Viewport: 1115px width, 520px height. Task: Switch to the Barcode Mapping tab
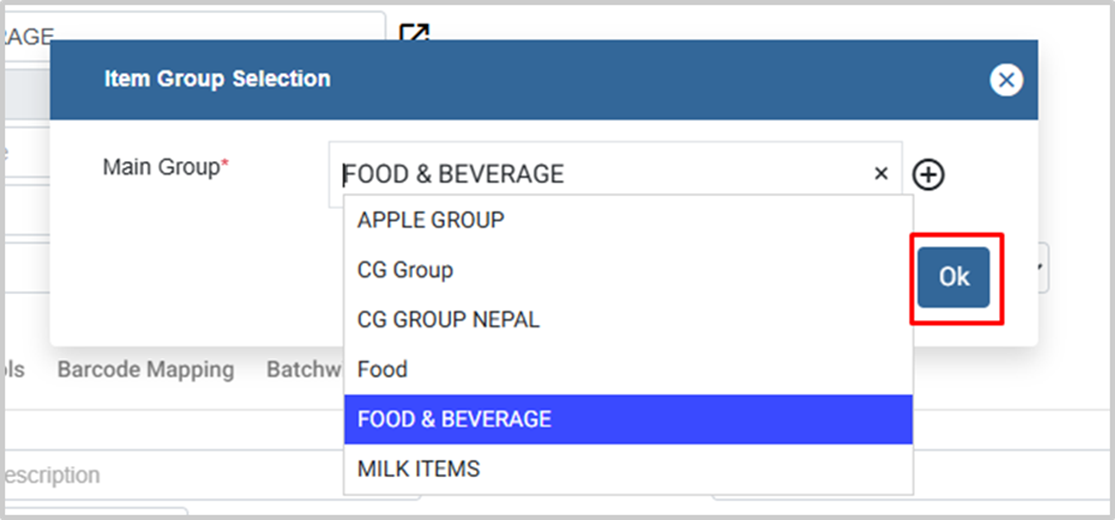(x=146, y=370)
